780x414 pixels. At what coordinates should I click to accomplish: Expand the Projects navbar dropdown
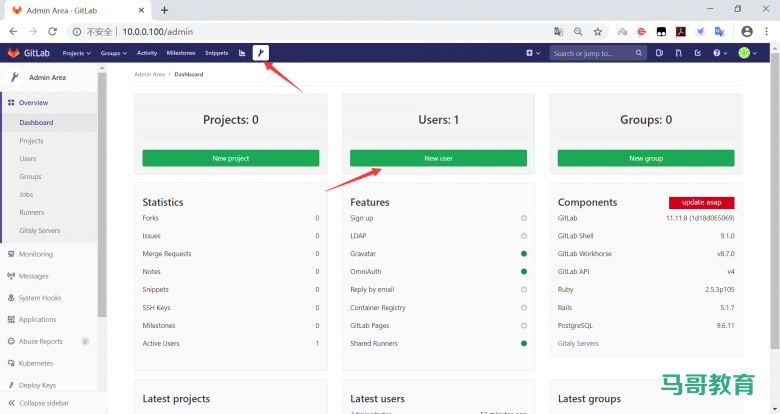(x=77, y=53)
